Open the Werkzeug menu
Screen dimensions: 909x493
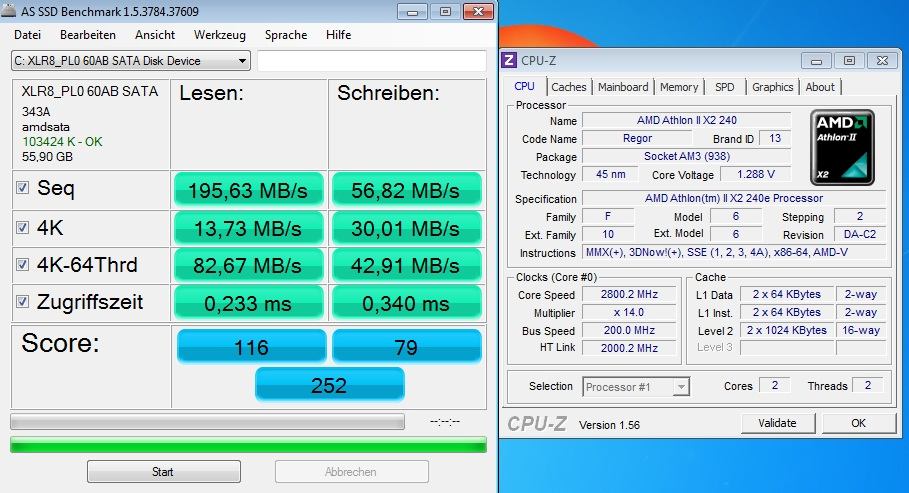(x=220, y=35)
